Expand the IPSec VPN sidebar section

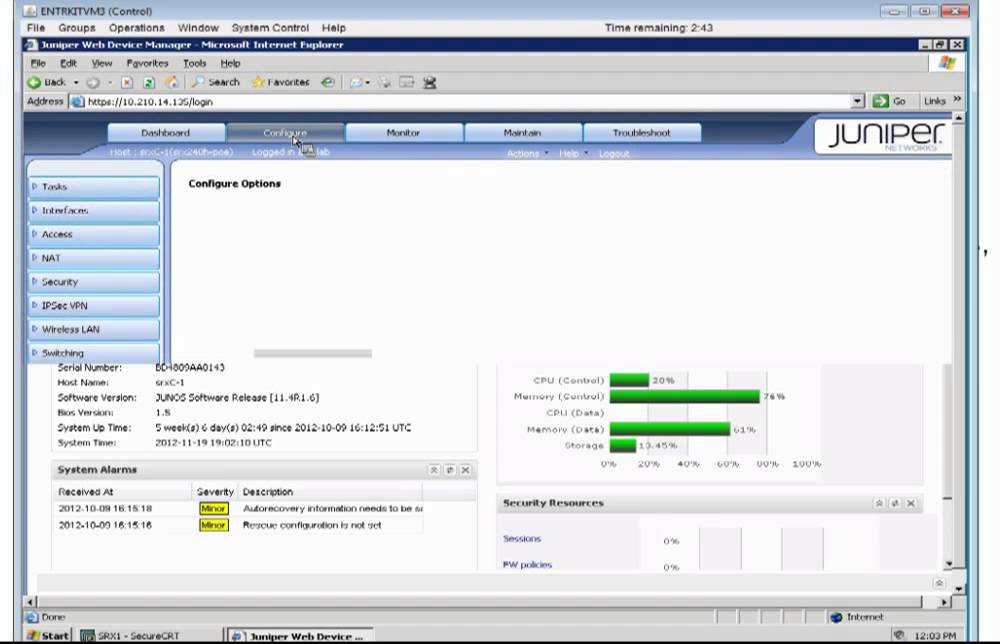pos(94,305)
